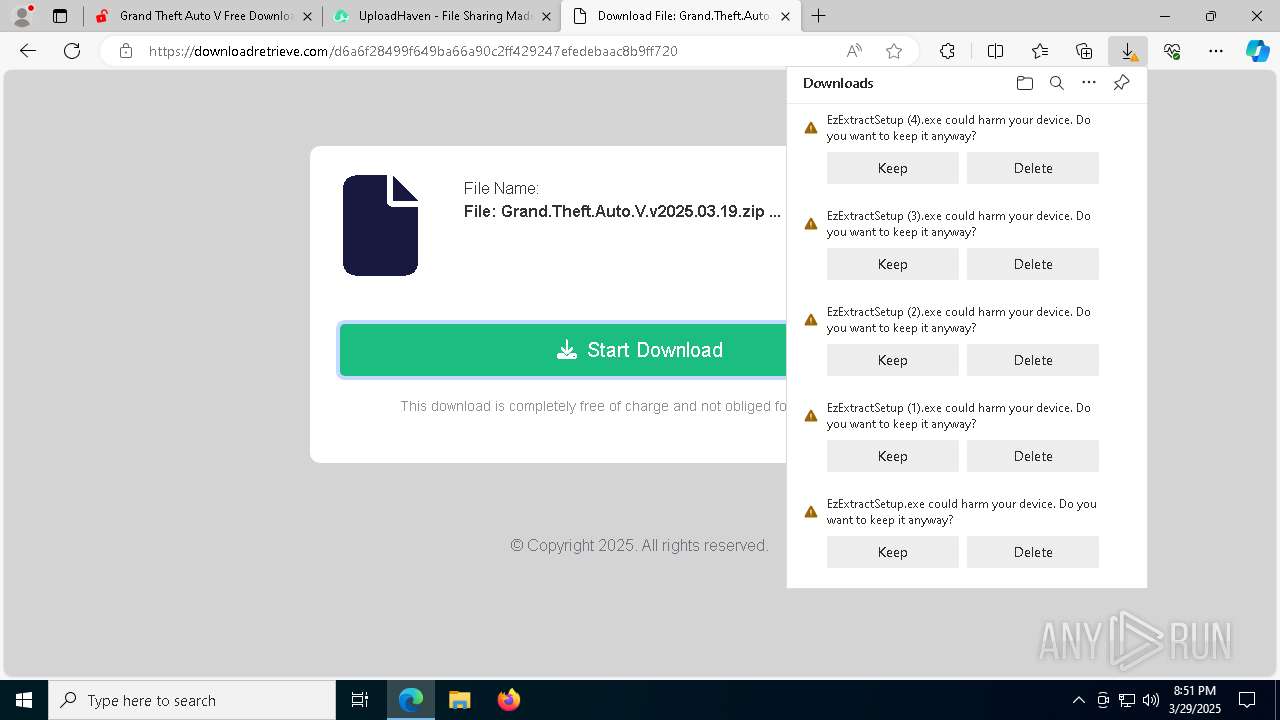Select the EzExtractSetup (4).exe warning text

[x=958, y=128]
